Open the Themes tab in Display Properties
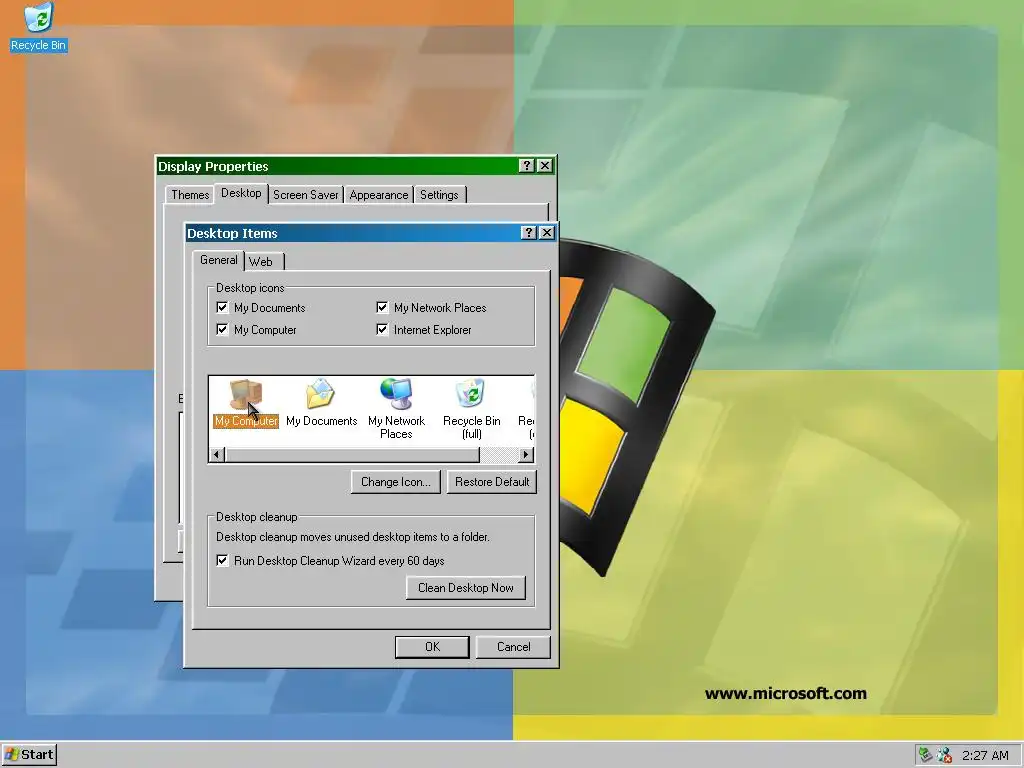 coord(189,195)
